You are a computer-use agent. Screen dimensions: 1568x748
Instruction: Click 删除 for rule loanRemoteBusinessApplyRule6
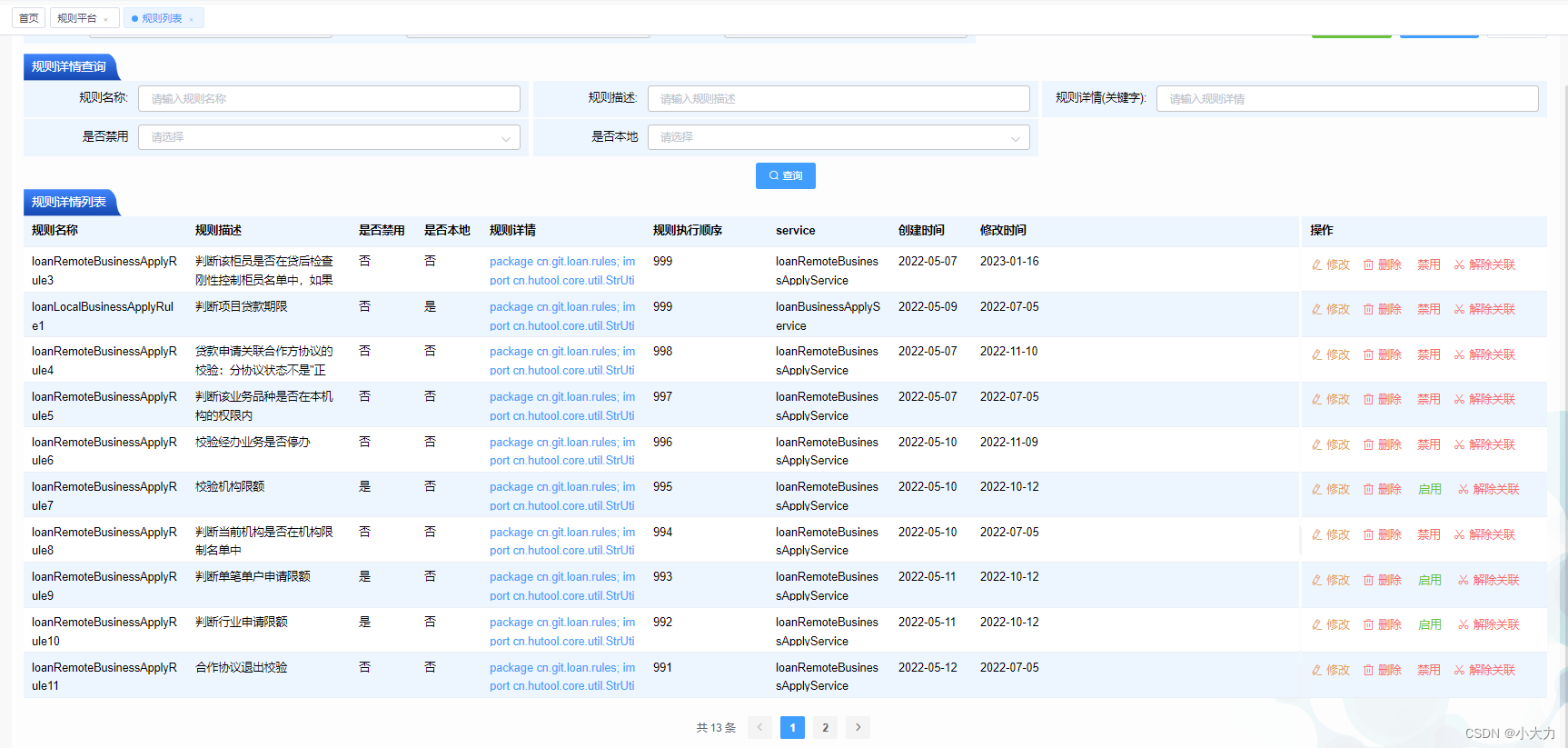click(x=1382, y=444)
